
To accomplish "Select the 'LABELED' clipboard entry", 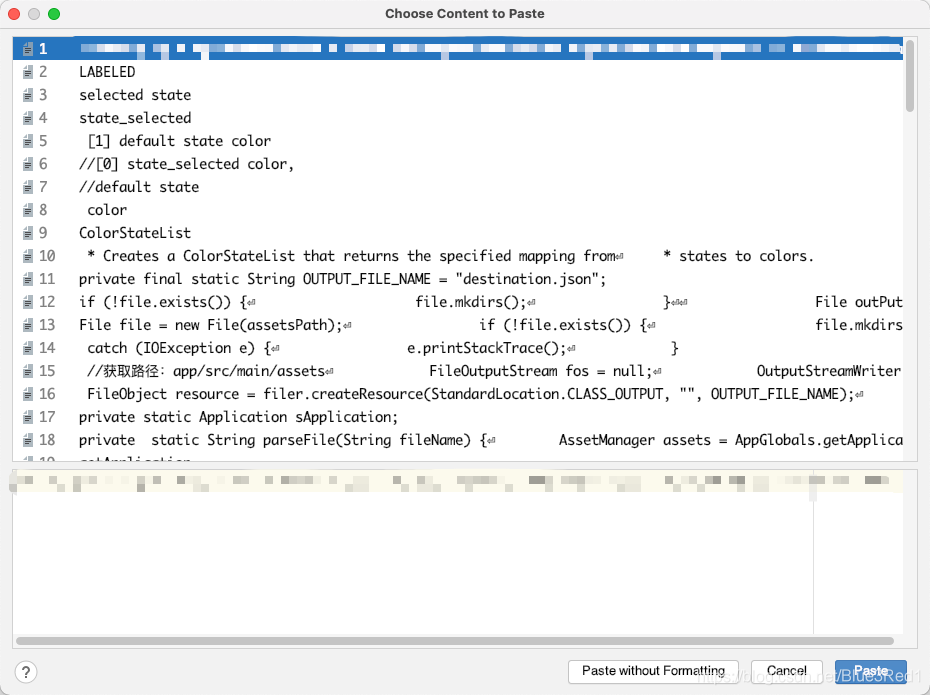I will click(x=458, y=72).
